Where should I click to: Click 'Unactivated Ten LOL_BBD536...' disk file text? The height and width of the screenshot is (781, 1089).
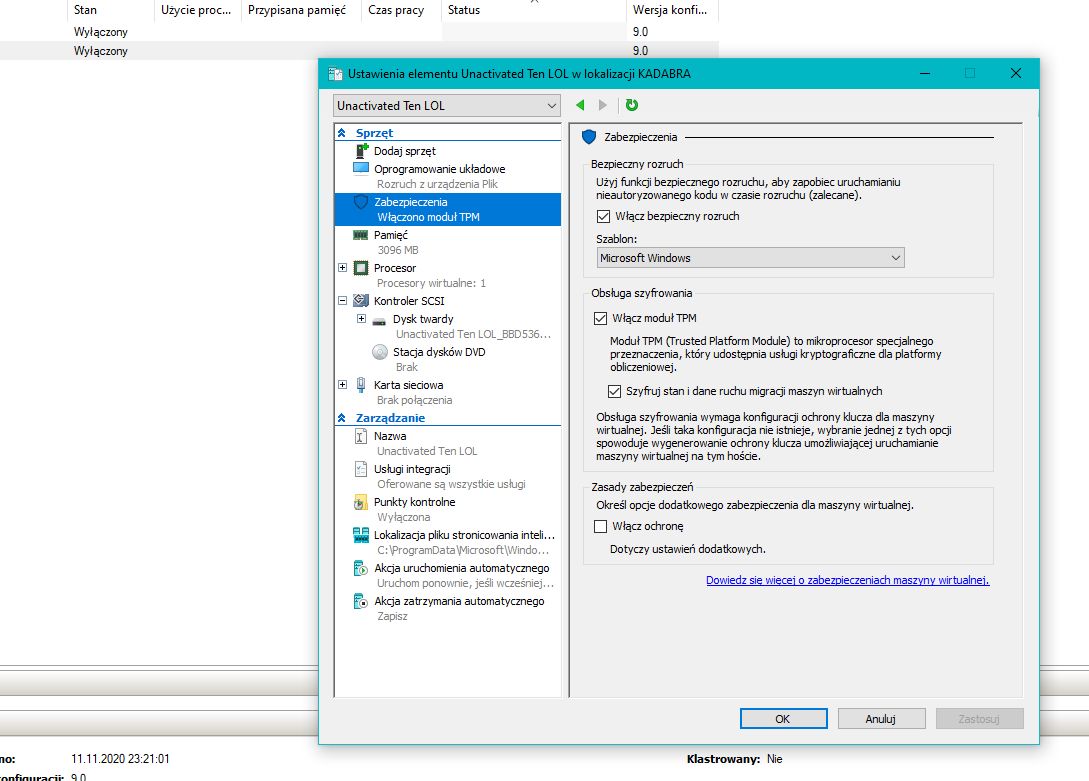473,334
